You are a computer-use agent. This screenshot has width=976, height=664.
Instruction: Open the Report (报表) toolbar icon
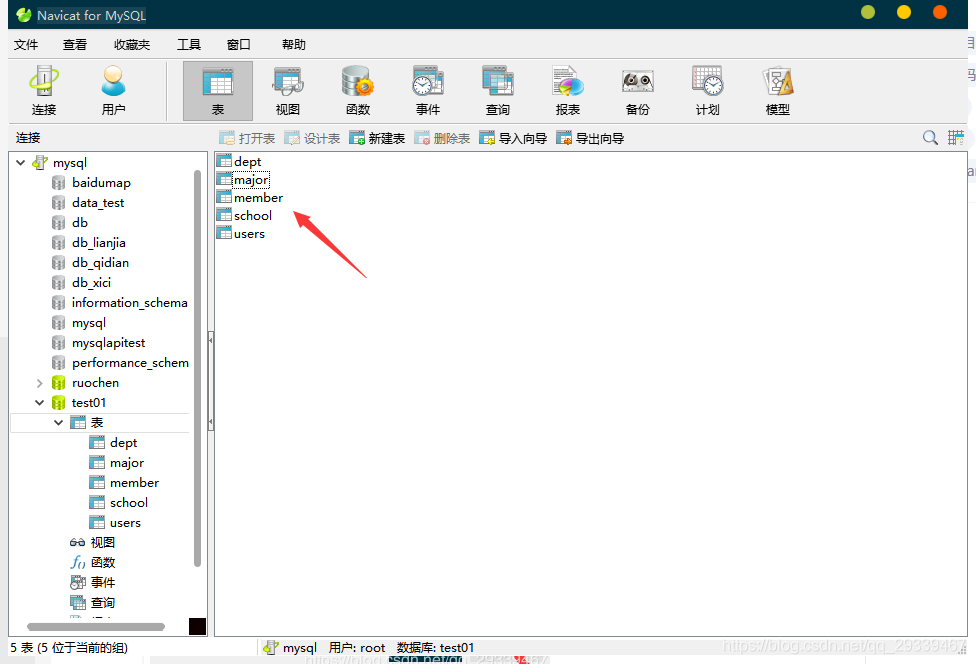click(568, 91)
